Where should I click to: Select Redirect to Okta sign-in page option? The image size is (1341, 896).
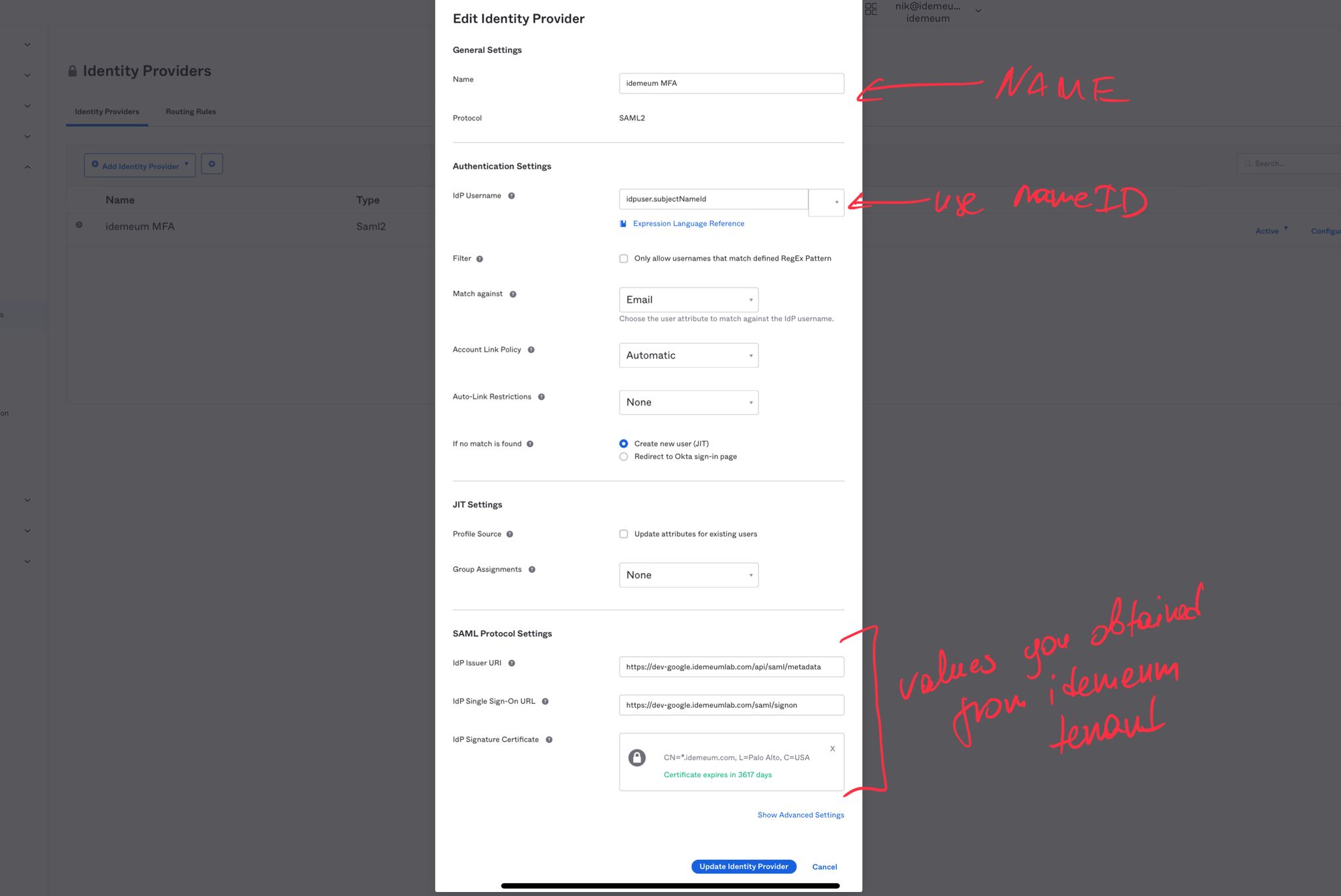click(624, 456)
